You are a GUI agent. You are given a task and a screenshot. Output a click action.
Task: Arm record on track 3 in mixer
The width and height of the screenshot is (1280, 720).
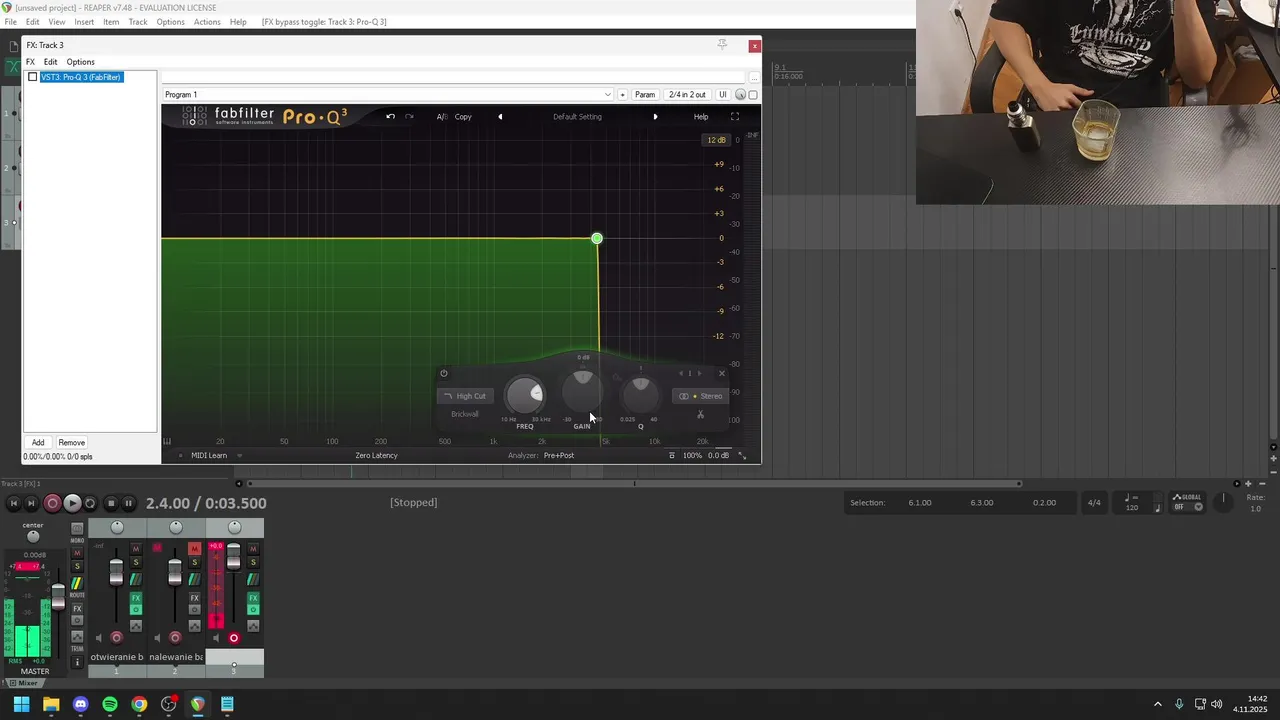pyautogui.click(x=234, y=638)
